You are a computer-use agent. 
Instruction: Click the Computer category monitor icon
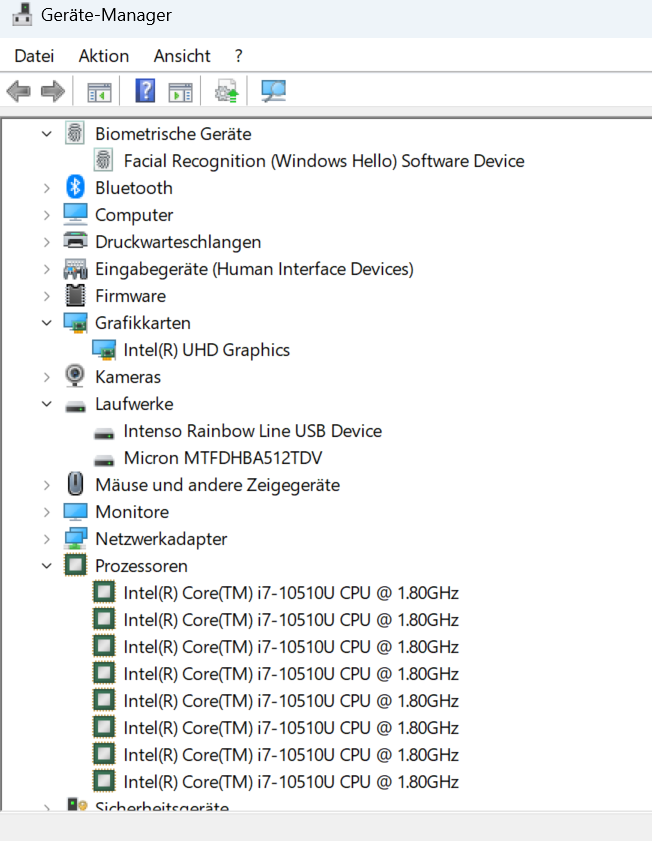pyautogui.click(x=75, y=215)
